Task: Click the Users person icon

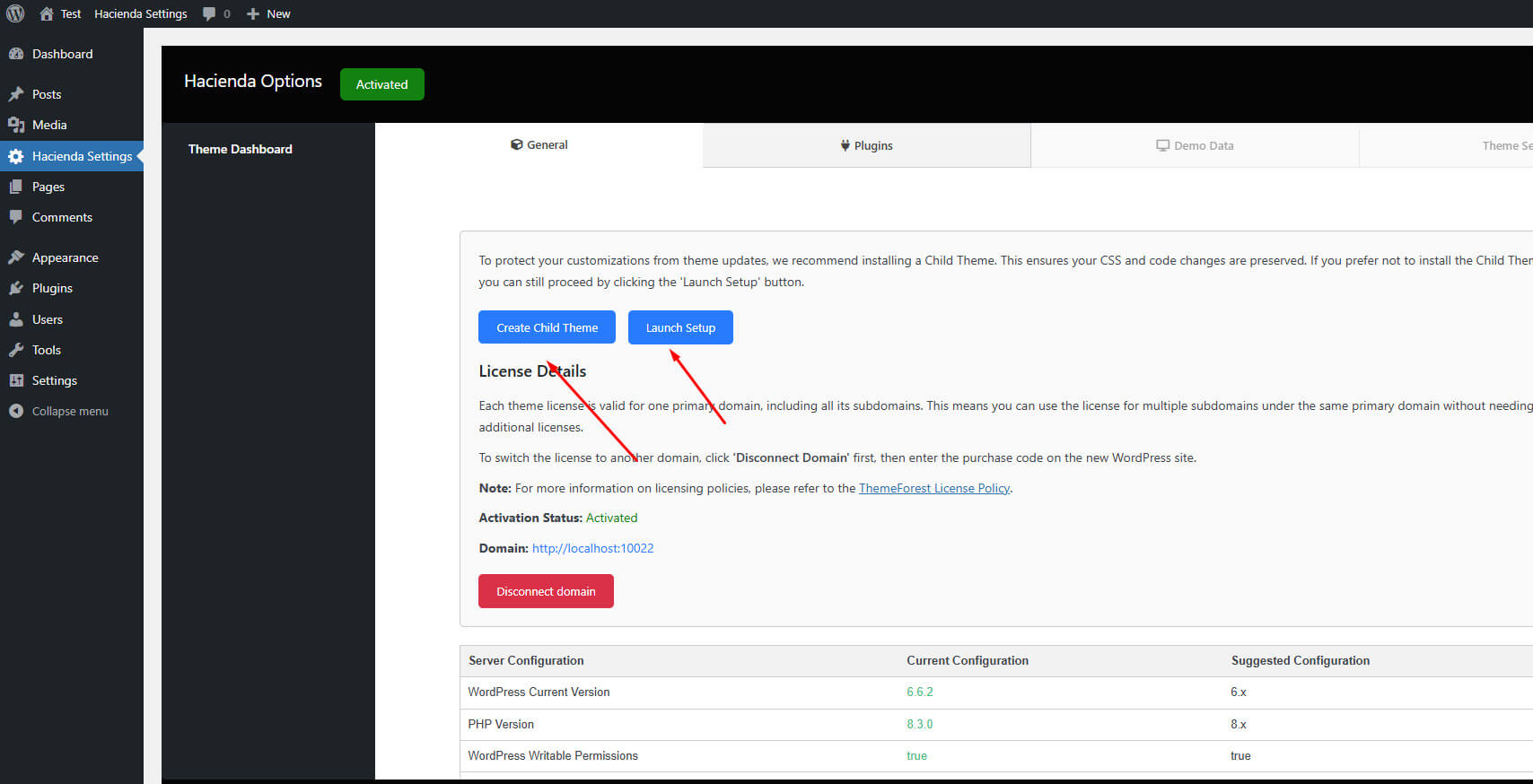Action: pyautogui.click(x=16, y=319)
